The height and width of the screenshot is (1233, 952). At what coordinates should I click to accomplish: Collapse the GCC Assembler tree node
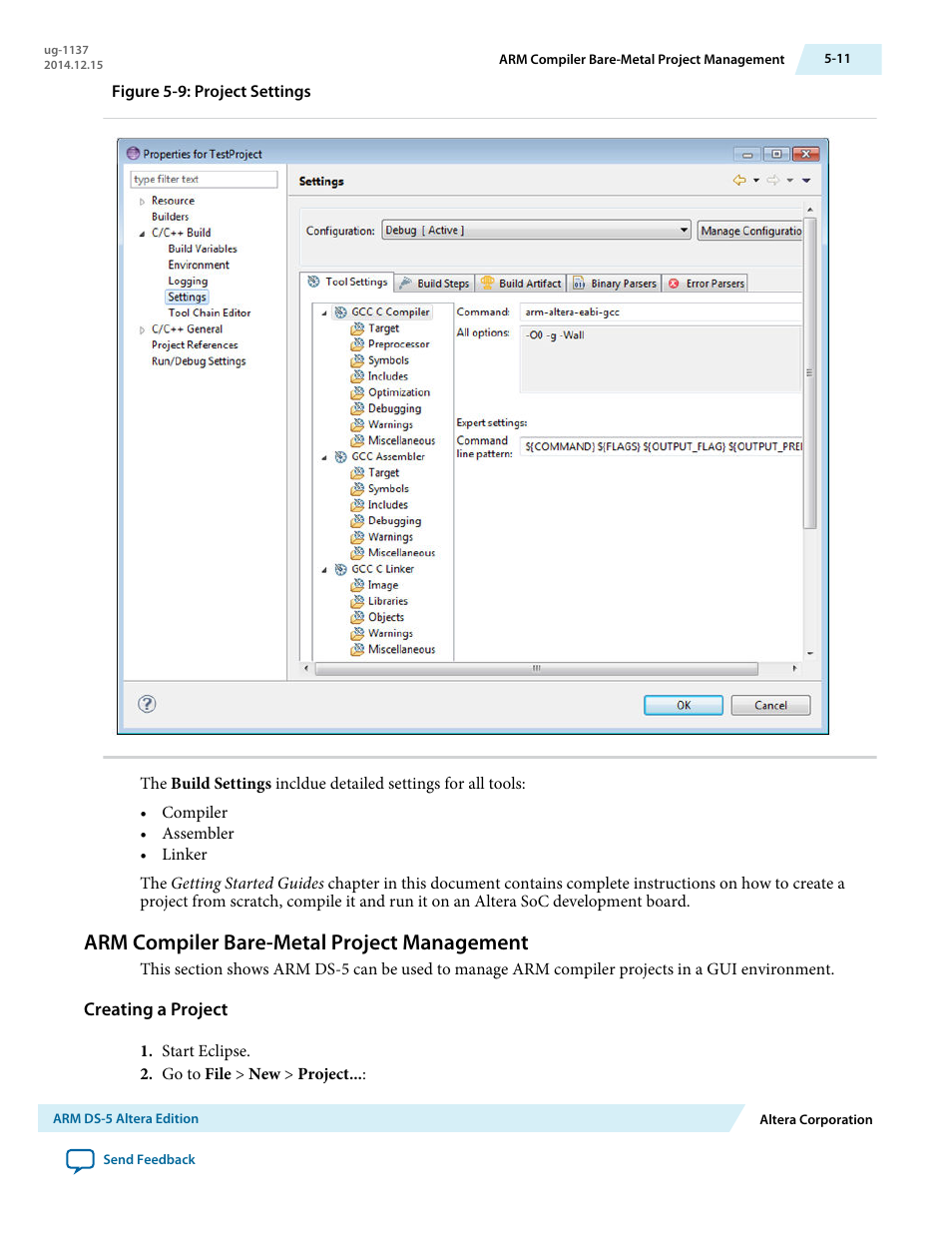[x=324, y=458]
